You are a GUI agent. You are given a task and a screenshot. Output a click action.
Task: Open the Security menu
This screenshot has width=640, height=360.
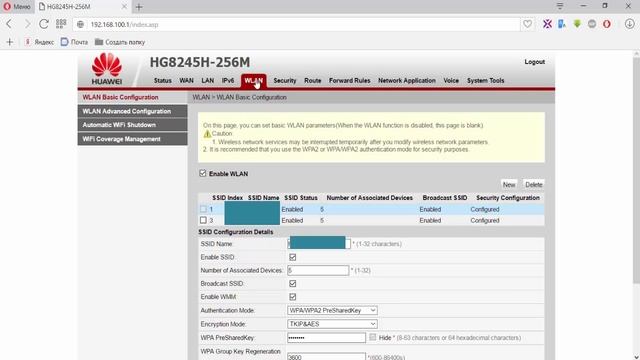[285, 81]
